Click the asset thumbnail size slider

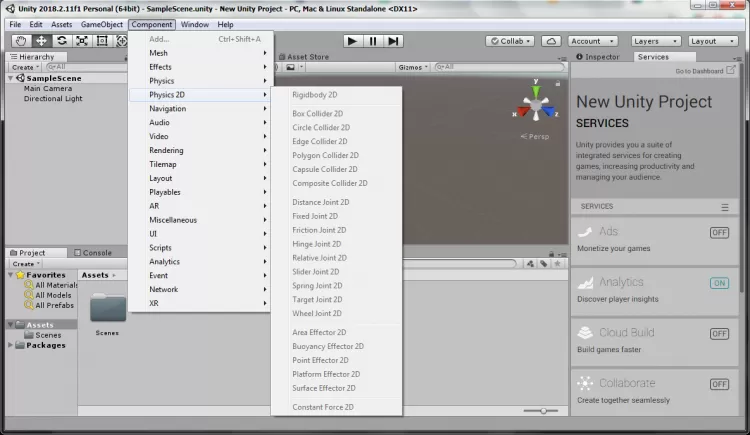(x=540, y=411)
